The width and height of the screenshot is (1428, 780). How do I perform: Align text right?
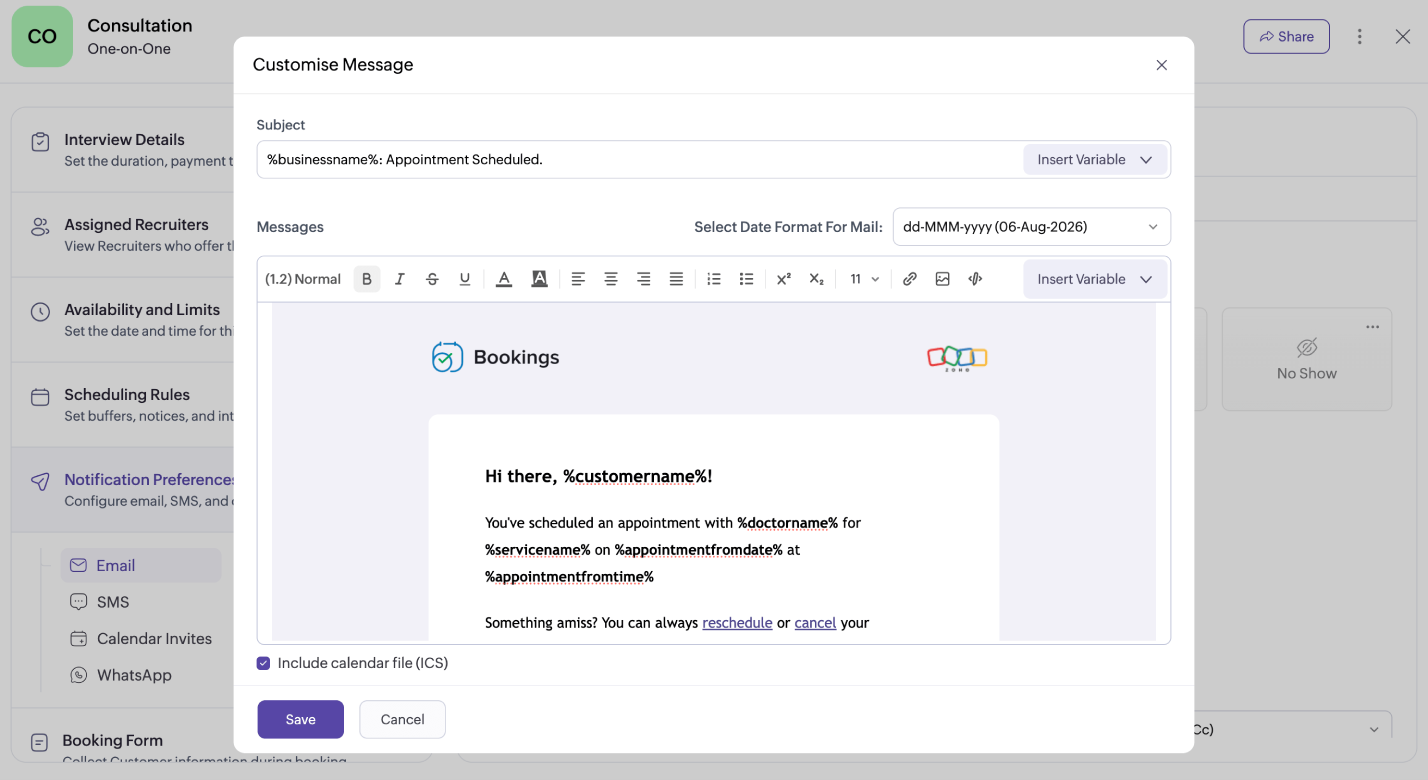(644, 279)
